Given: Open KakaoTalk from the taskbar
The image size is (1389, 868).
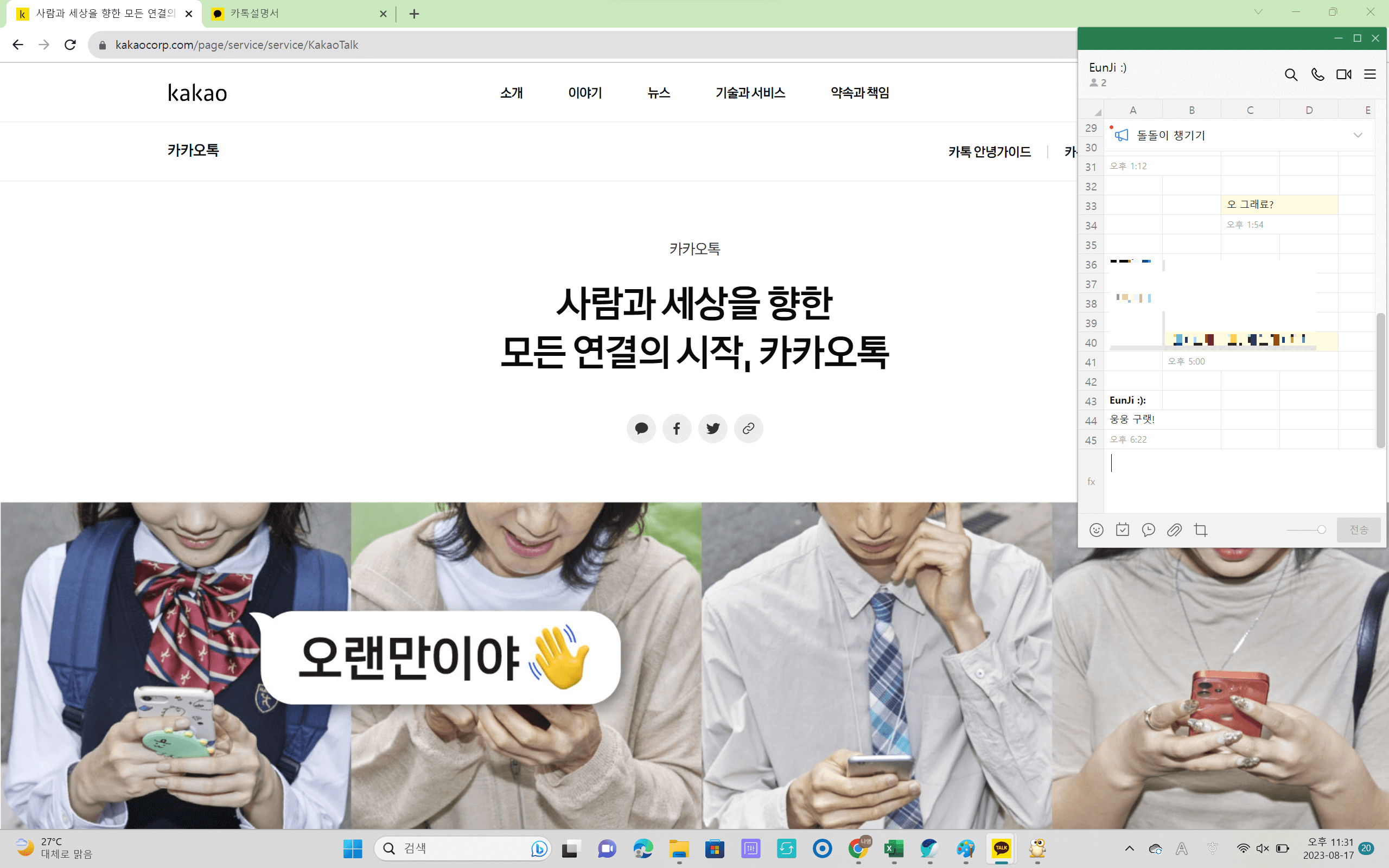Looking at the screenshot, I should 1002,848.
